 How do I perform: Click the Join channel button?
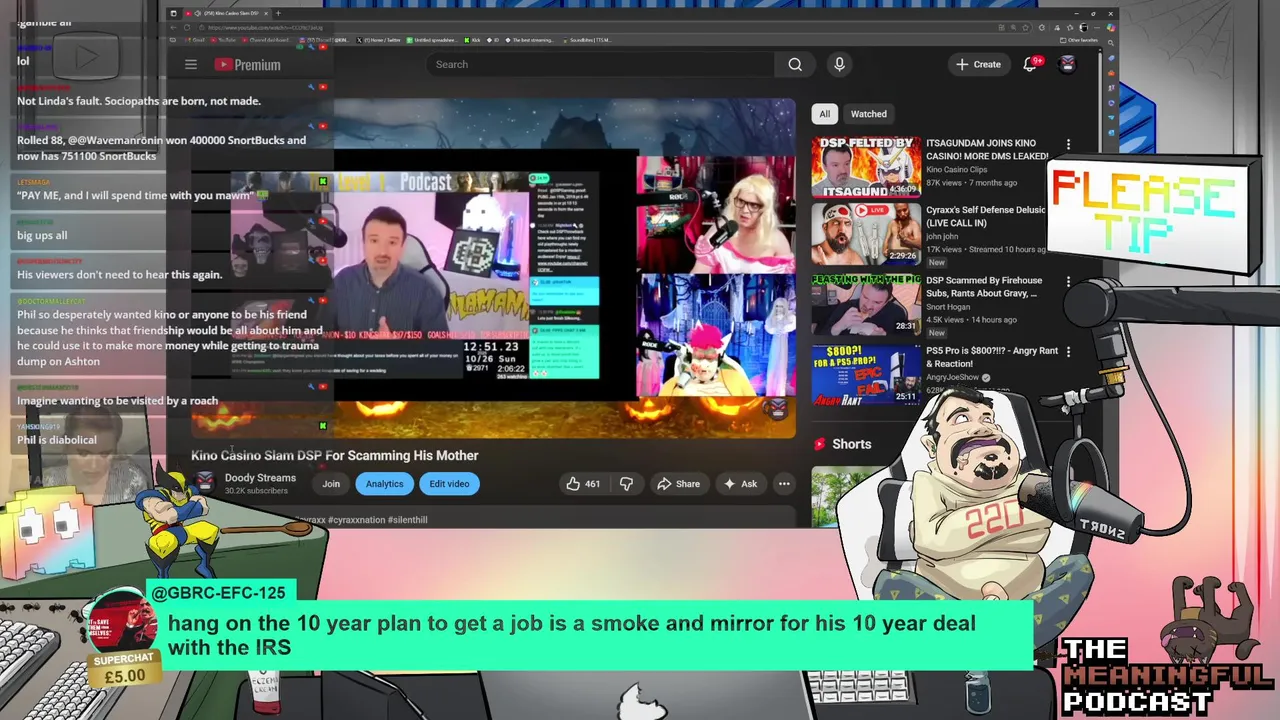[x=331, y=484]
